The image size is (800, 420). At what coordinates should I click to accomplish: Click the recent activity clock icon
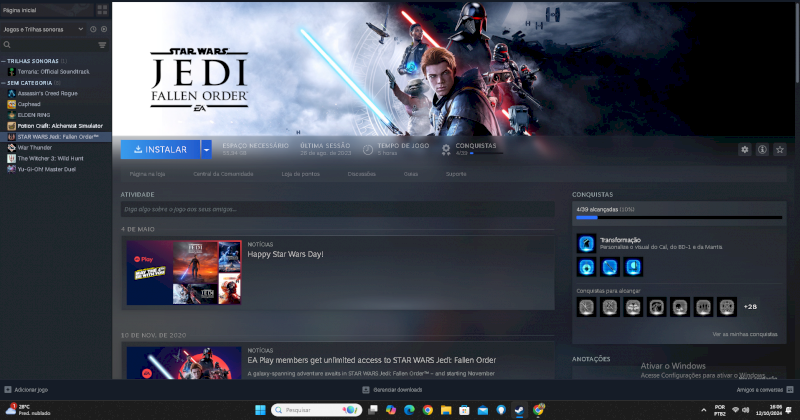click(94, 29)
